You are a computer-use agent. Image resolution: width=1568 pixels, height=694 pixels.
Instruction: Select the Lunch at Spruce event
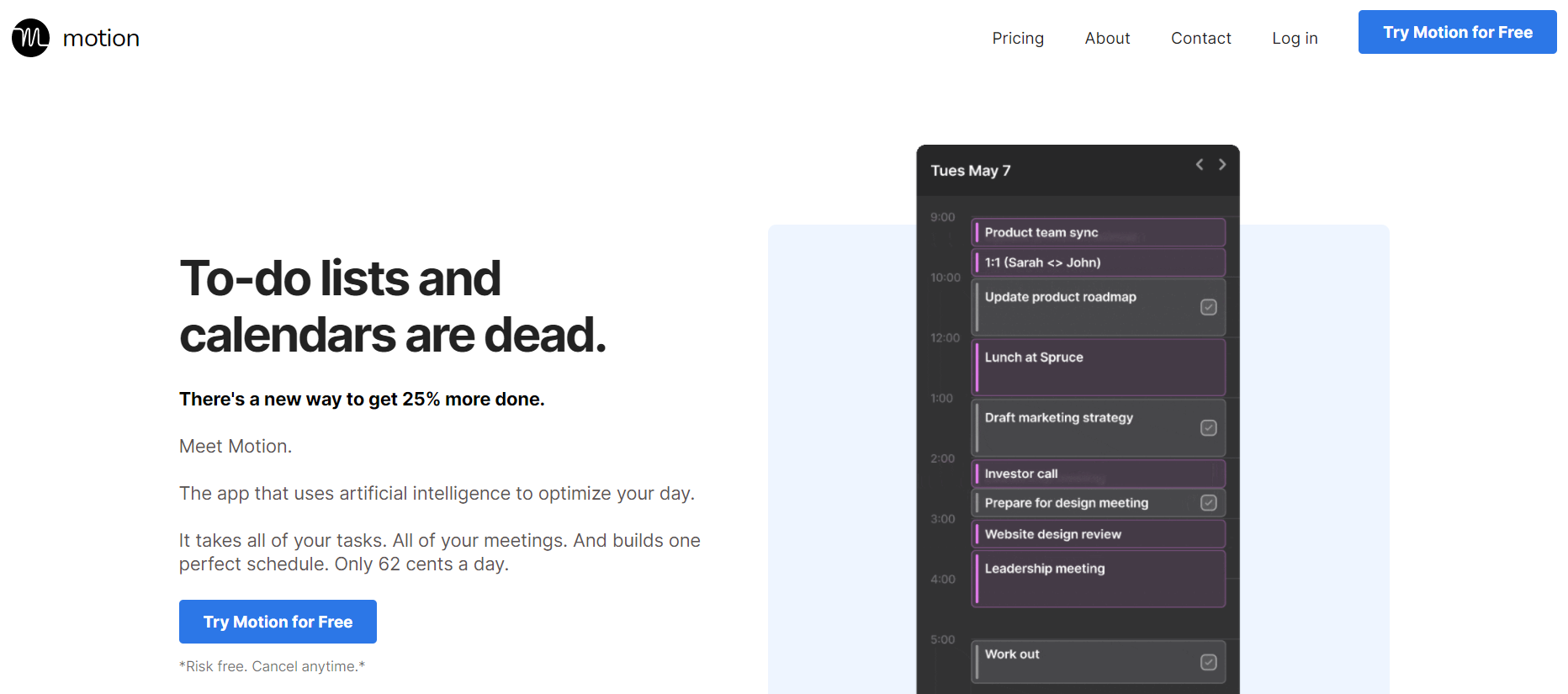1099,368
